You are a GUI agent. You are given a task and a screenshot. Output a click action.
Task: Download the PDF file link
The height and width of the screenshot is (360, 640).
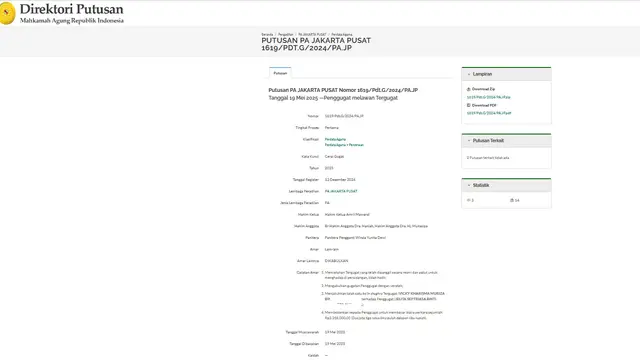coord(489,113)
